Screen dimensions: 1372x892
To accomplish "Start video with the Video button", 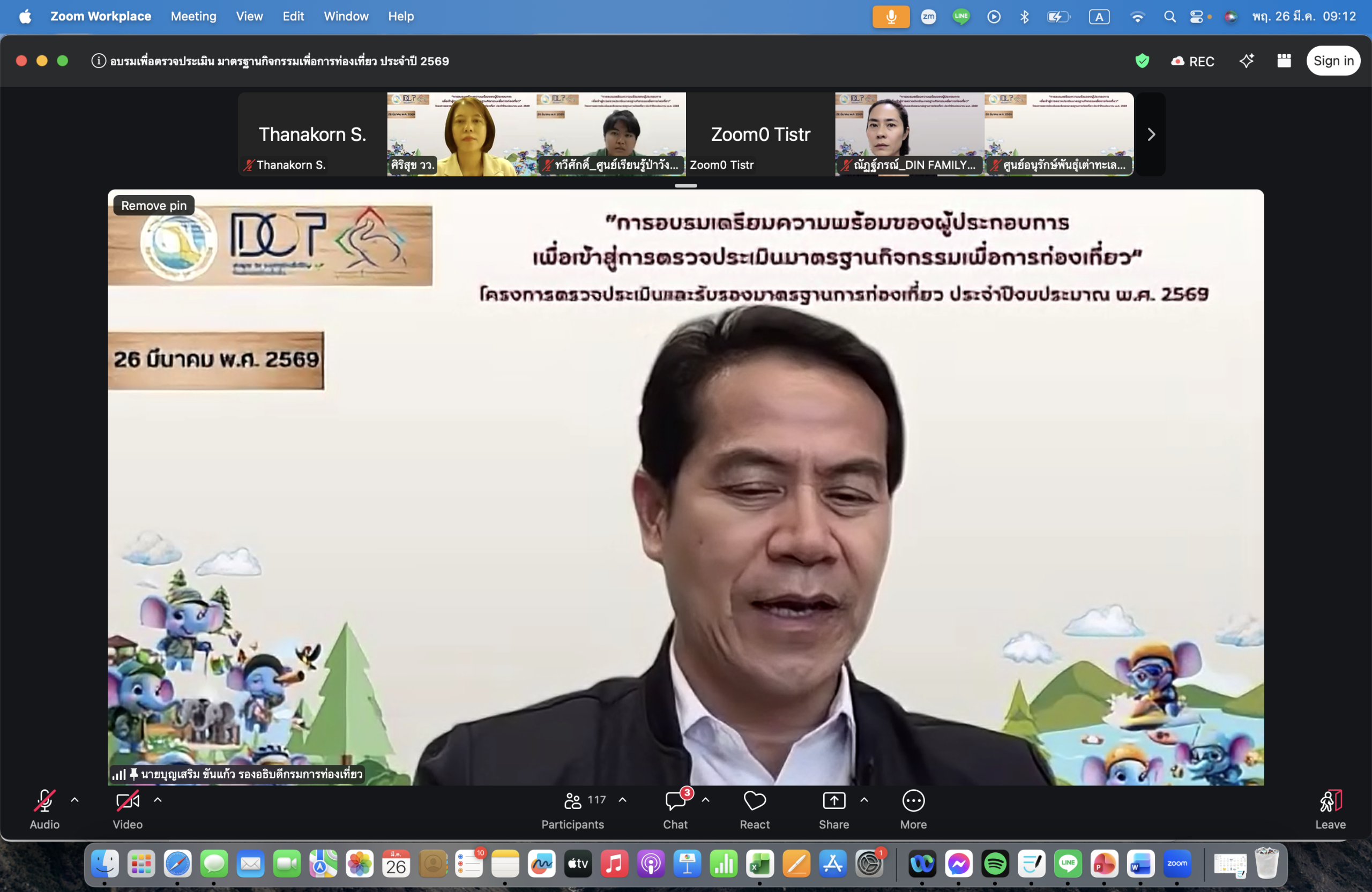I will point(128,801).
